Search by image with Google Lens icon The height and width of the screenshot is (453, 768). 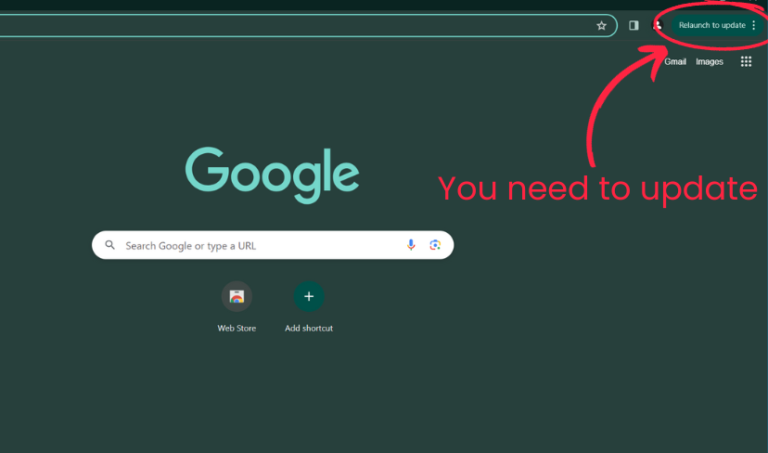tap(435, 245)
